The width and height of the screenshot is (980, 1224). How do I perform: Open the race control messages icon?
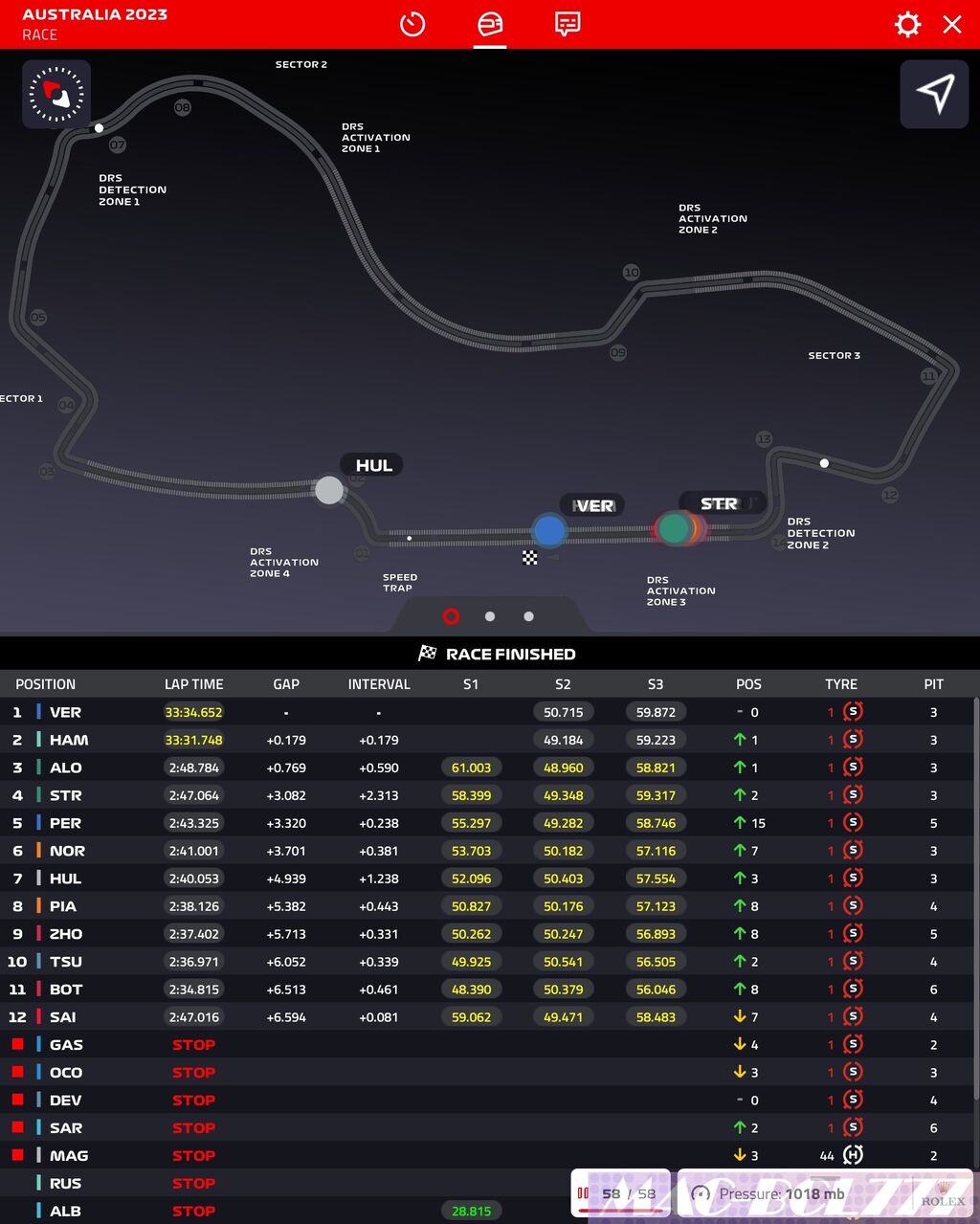pos(568,24)
